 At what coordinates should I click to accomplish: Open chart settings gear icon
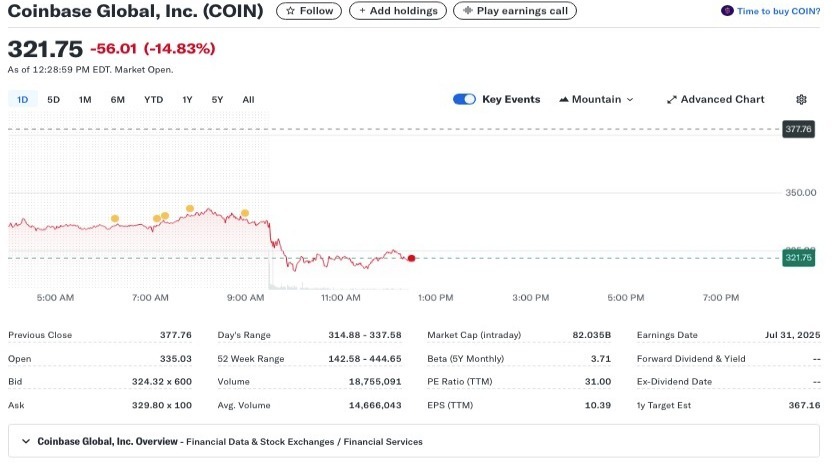801,99
